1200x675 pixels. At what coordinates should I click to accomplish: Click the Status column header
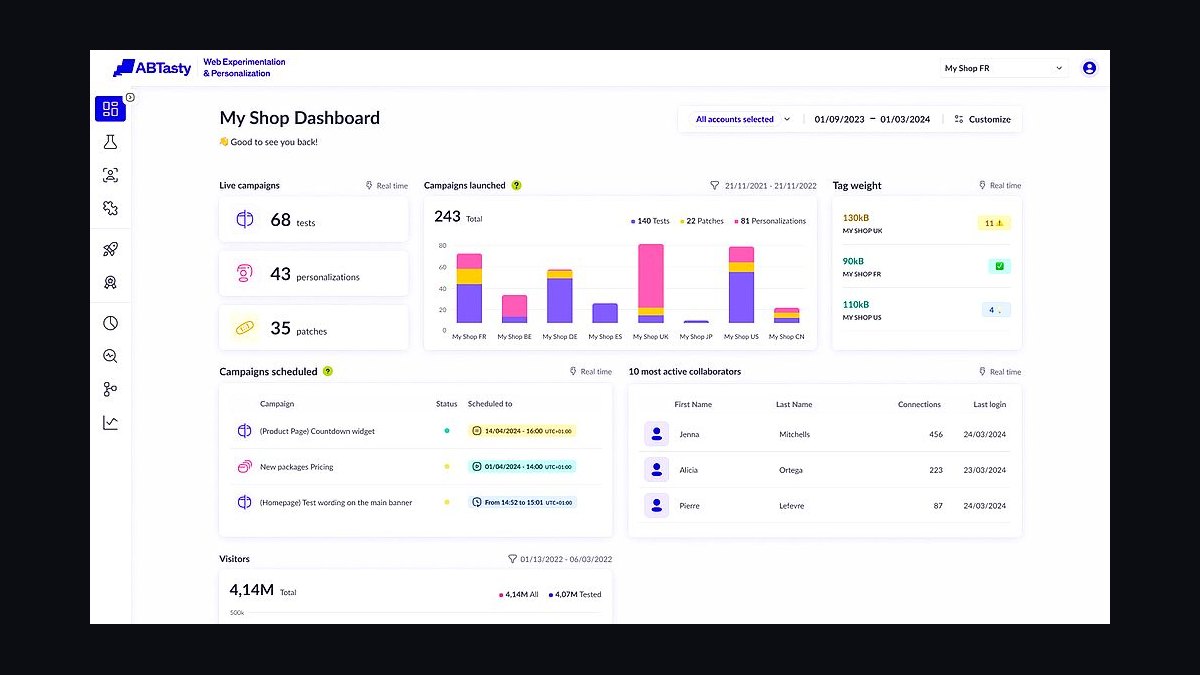[x=446, y=404]
